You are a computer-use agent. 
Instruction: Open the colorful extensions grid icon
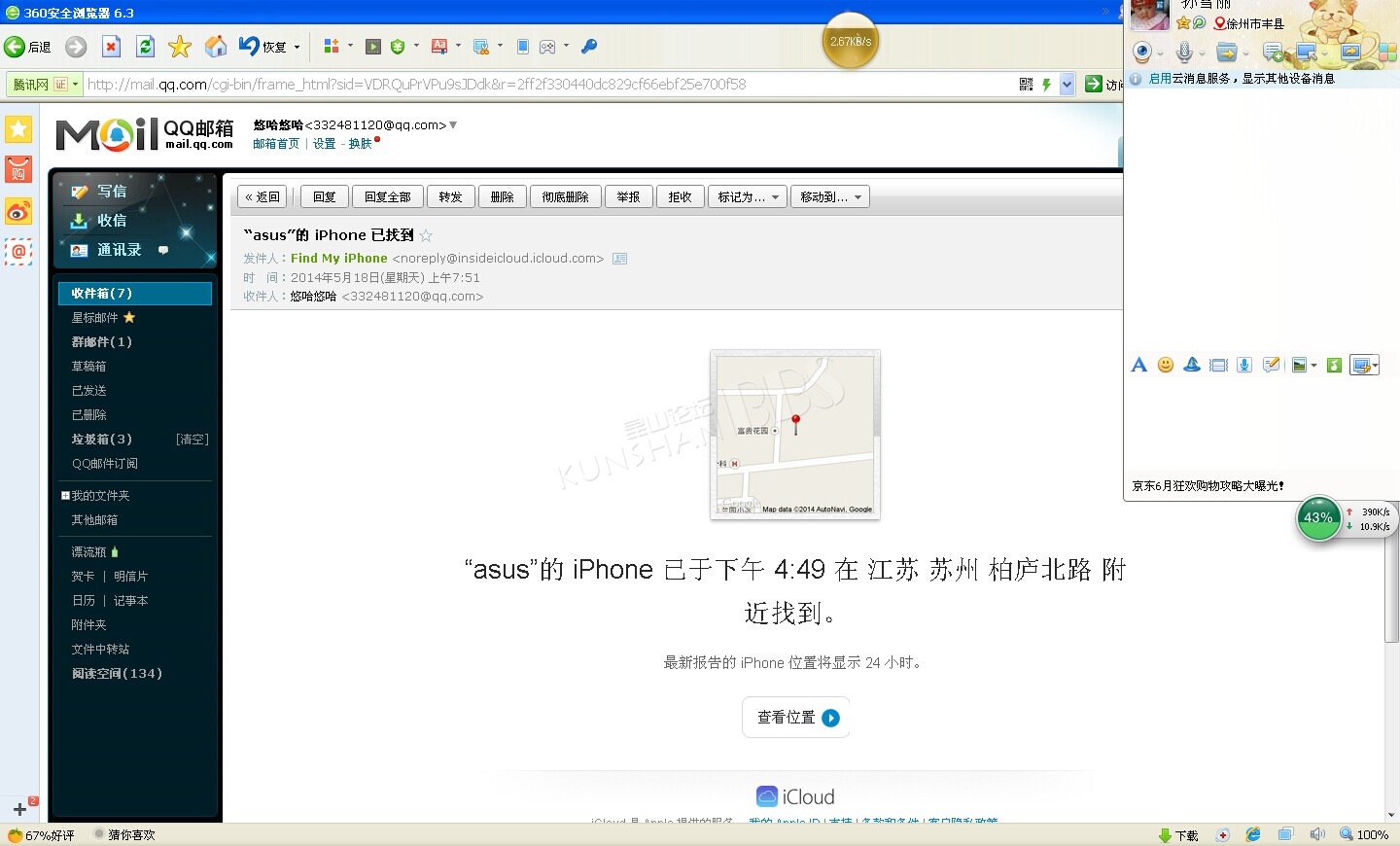332,47
